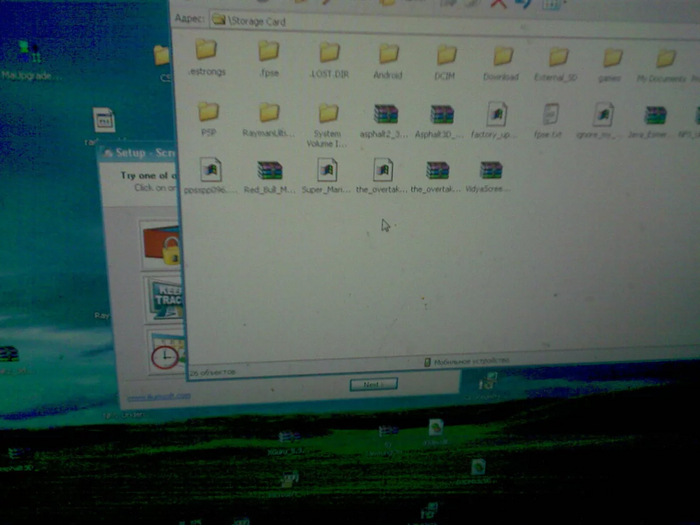The height and width of the screenshot is (525, 700).
Task: Select the Java_Emer... archive
Action: [x=653, y=121]
